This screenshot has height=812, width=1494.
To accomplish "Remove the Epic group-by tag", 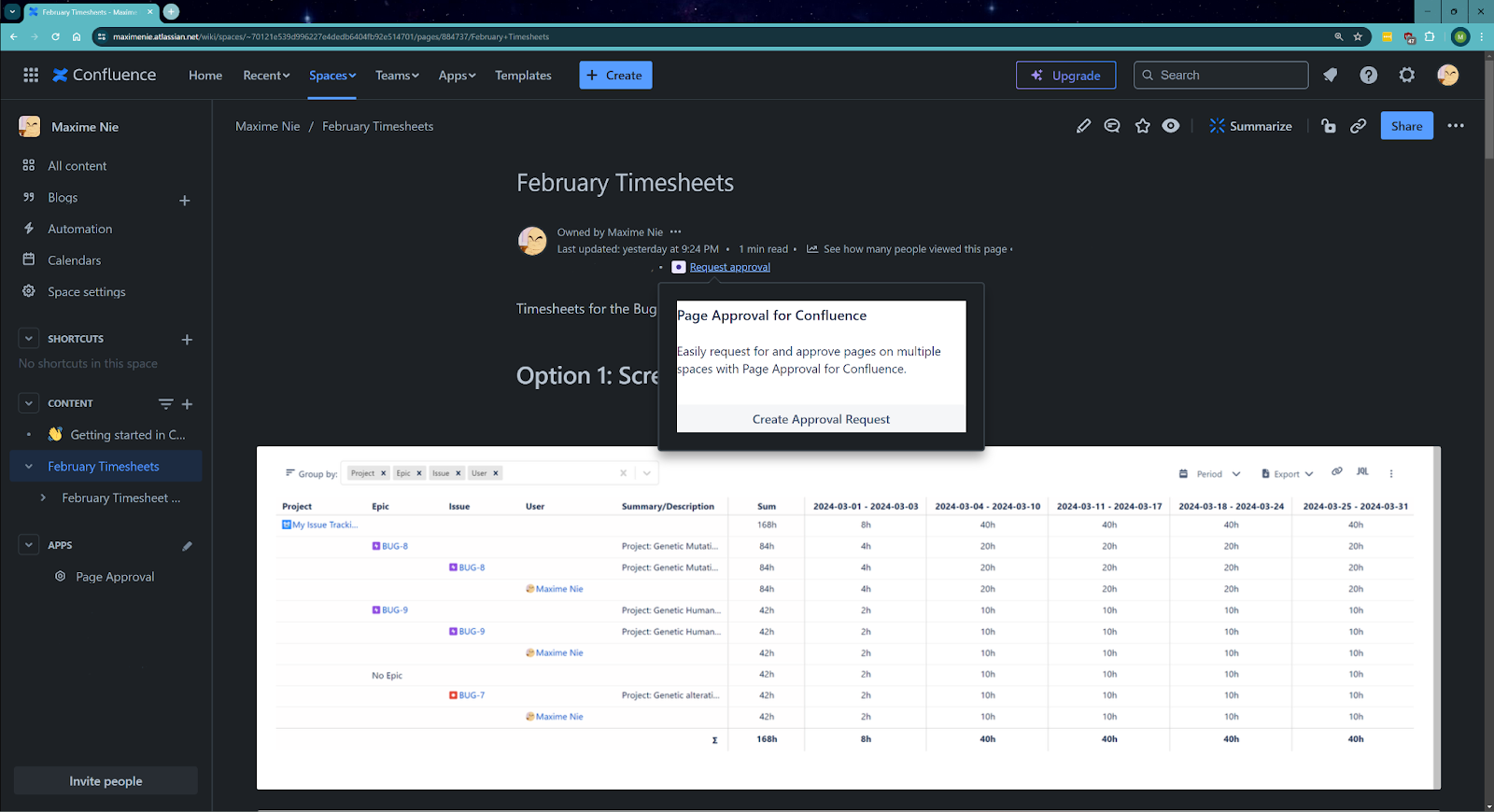I will coord(419,473).
